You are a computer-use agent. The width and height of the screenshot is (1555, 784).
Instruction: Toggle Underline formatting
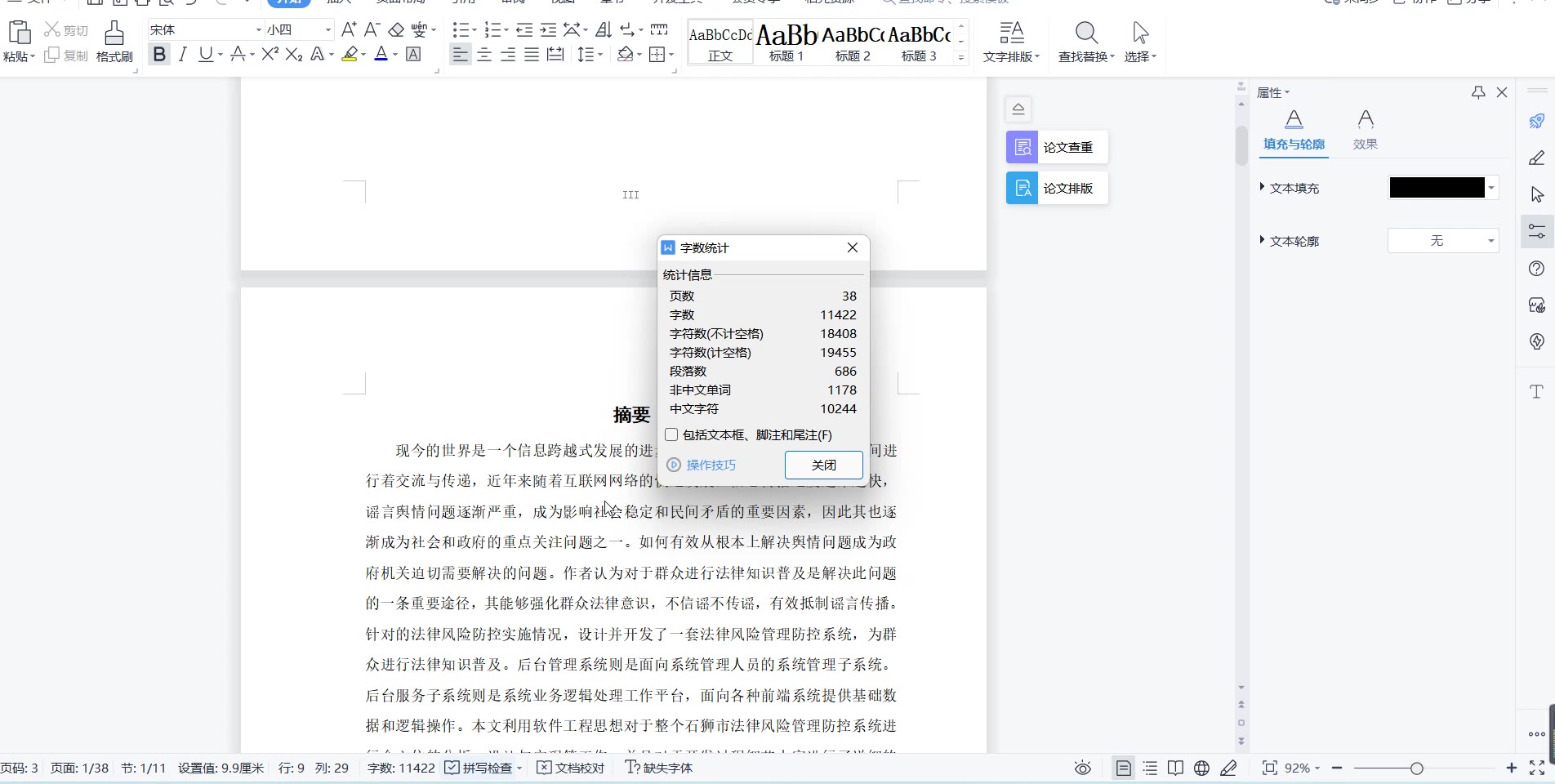pyautogui.click(x=206, y=55)
